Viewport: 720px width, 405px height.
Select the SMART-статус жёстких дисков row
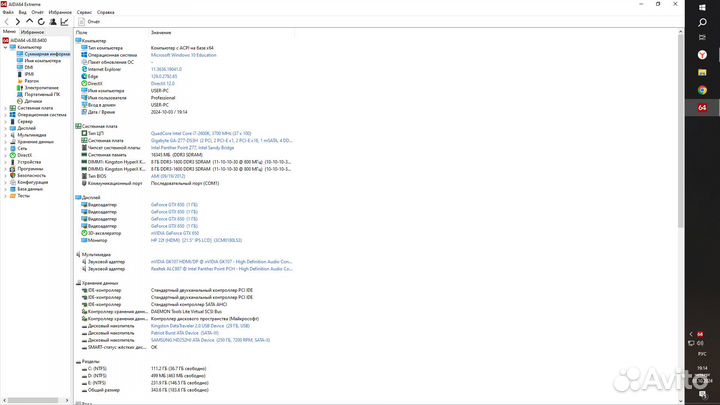(x=184, y=347)
